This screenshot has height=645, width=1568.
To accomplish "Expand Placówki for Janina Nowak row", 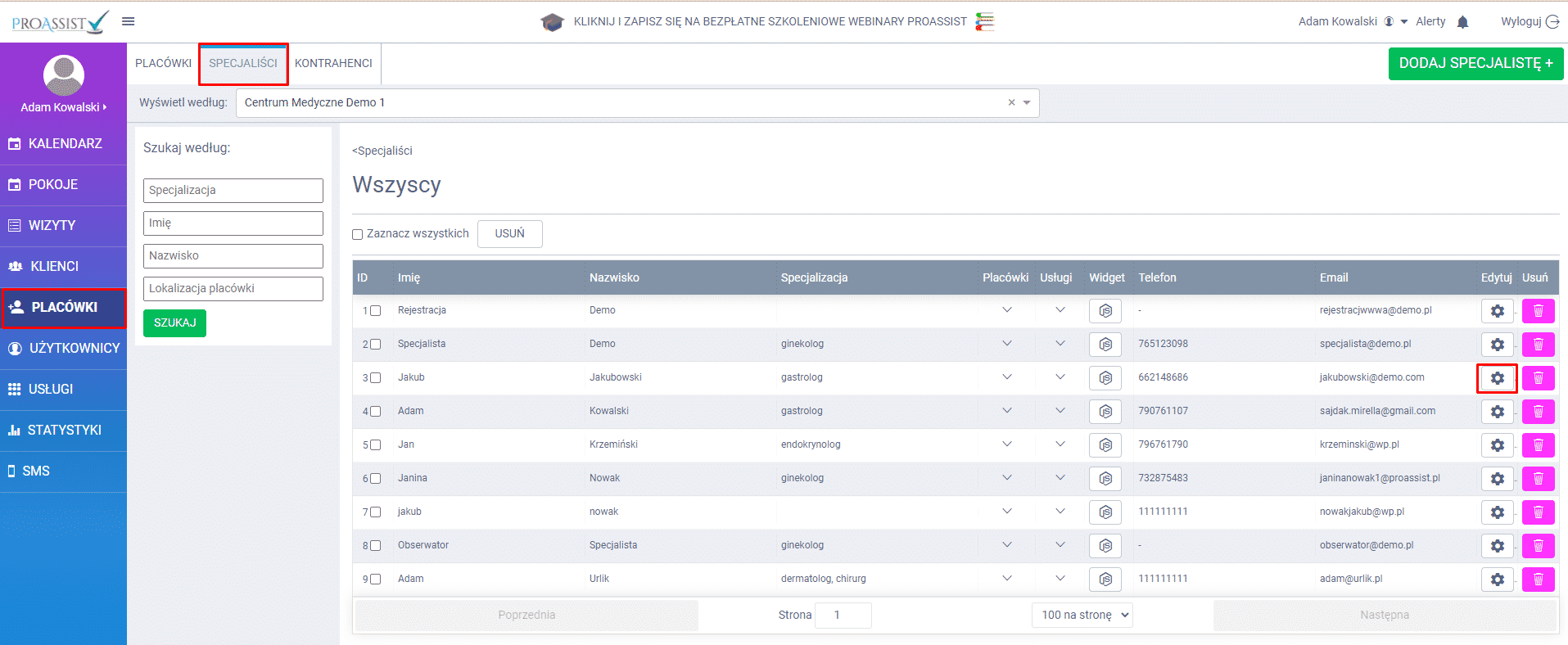I will 1007,478.
